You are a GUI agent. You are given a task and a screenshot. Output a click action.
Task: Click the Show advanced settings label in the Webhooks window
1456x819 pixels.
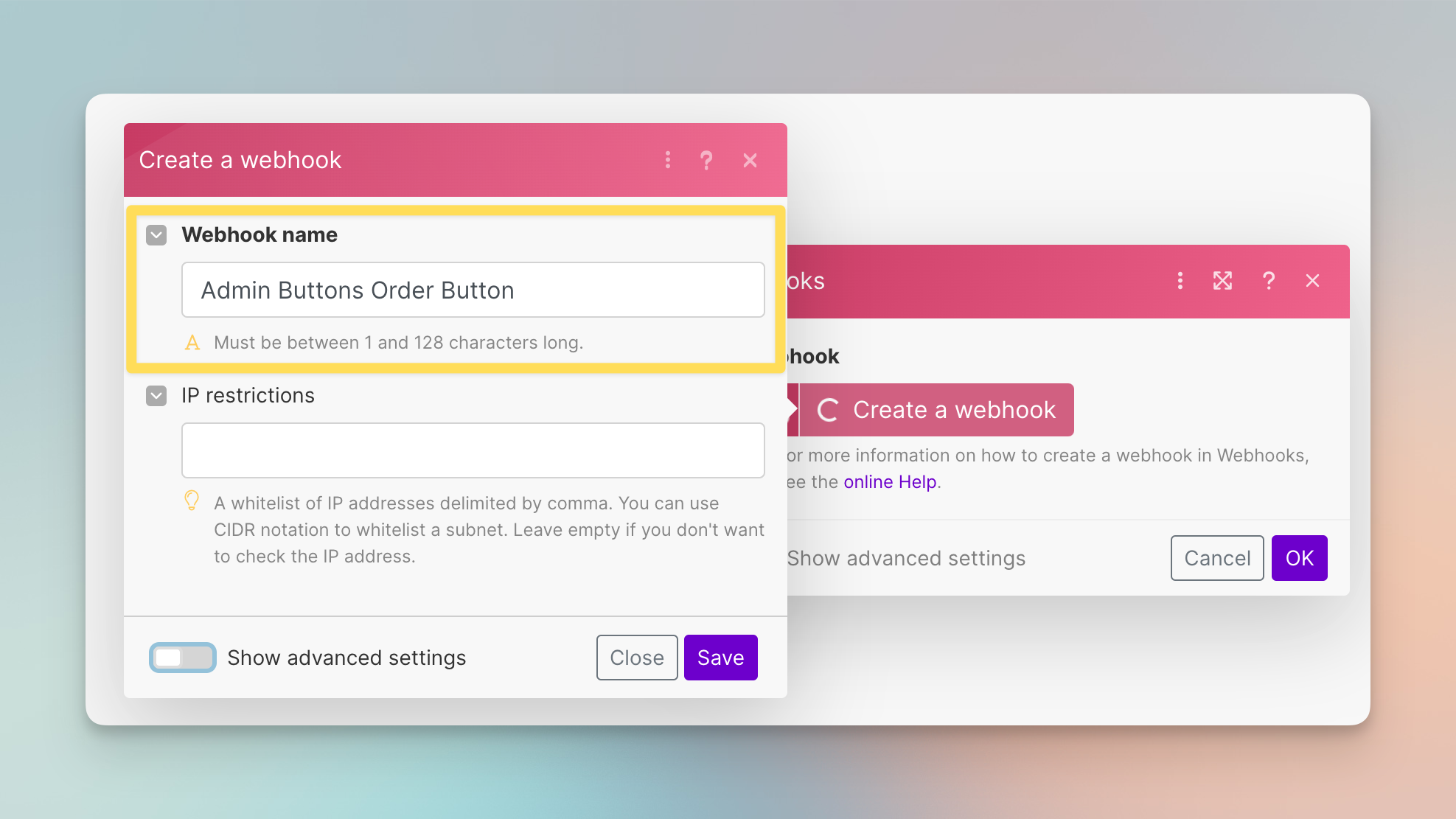pyautogui.click(x=906, y=559)
